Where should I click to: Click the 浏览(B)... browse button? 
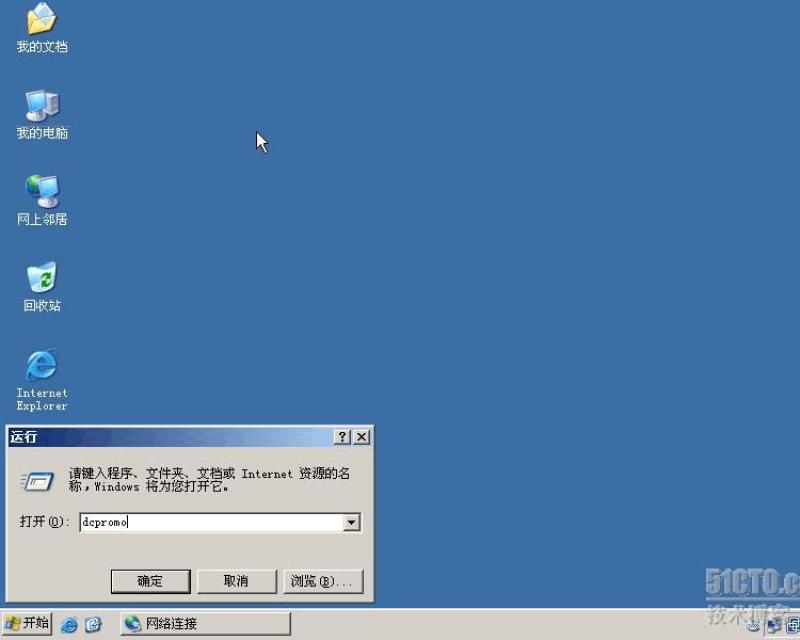322,581
